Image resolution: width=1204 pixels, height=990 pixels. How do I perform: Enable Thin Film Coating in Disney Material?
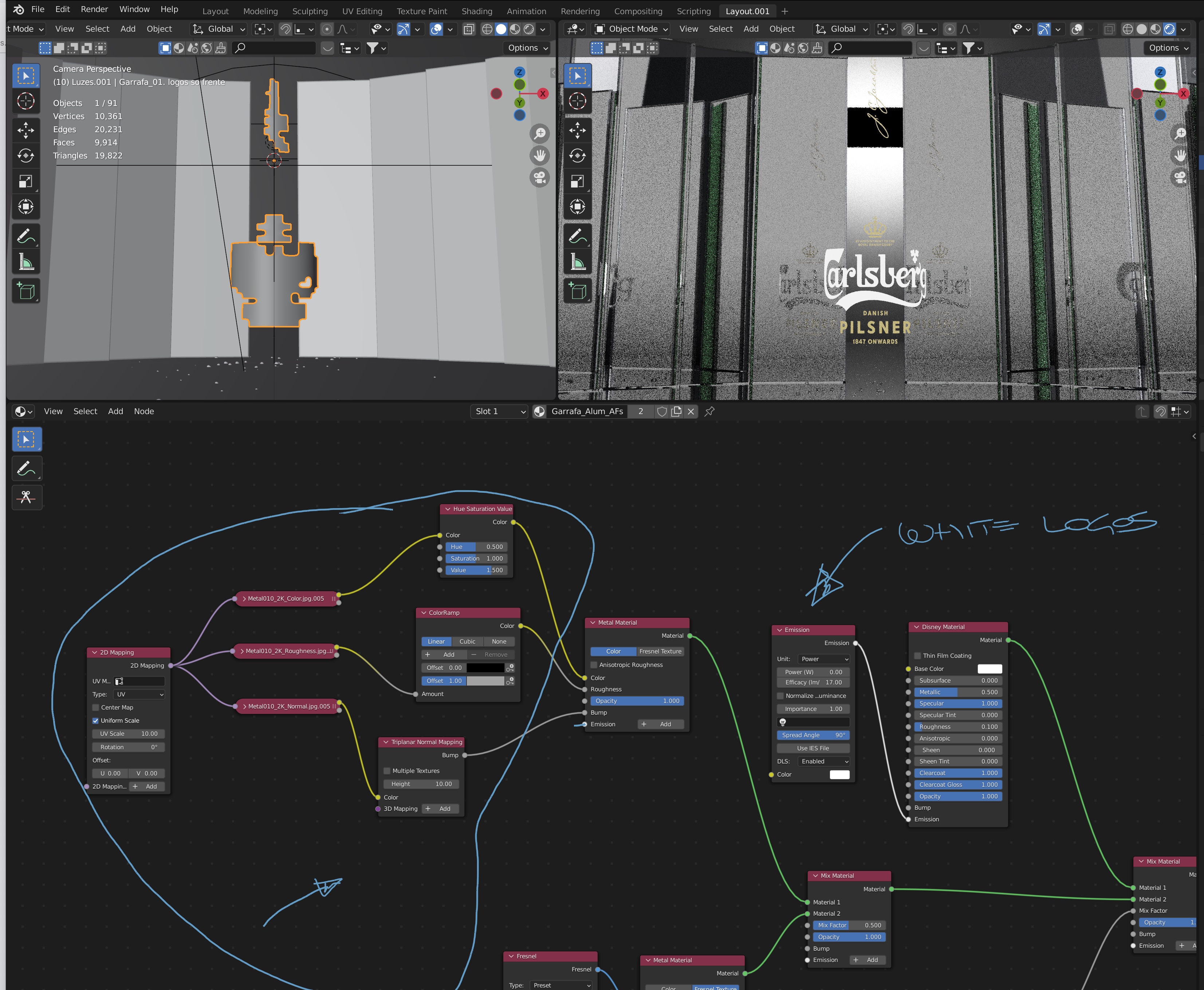pos(917,656)
